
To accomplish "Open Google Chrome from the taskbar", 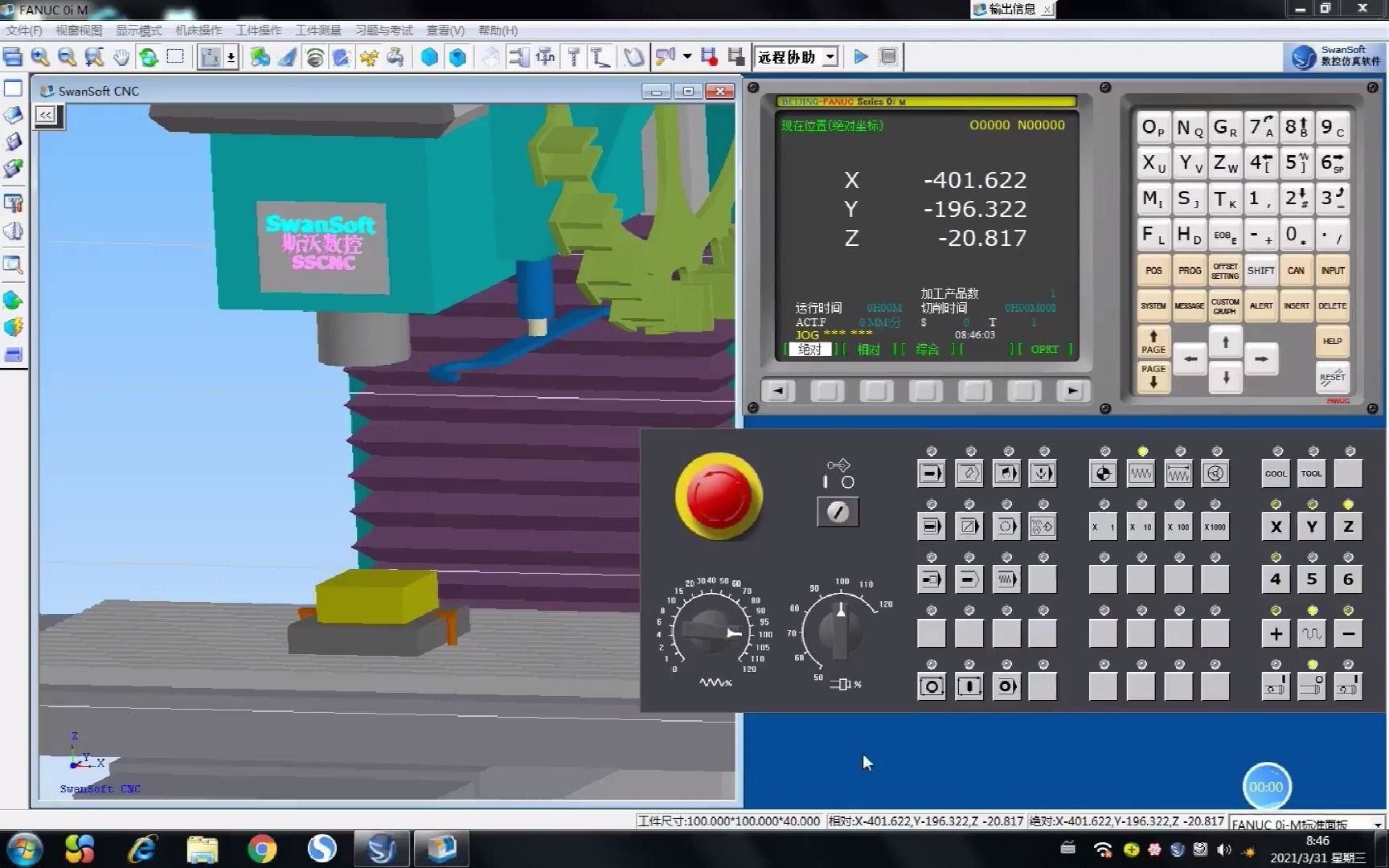I will [x=262, y=849].
